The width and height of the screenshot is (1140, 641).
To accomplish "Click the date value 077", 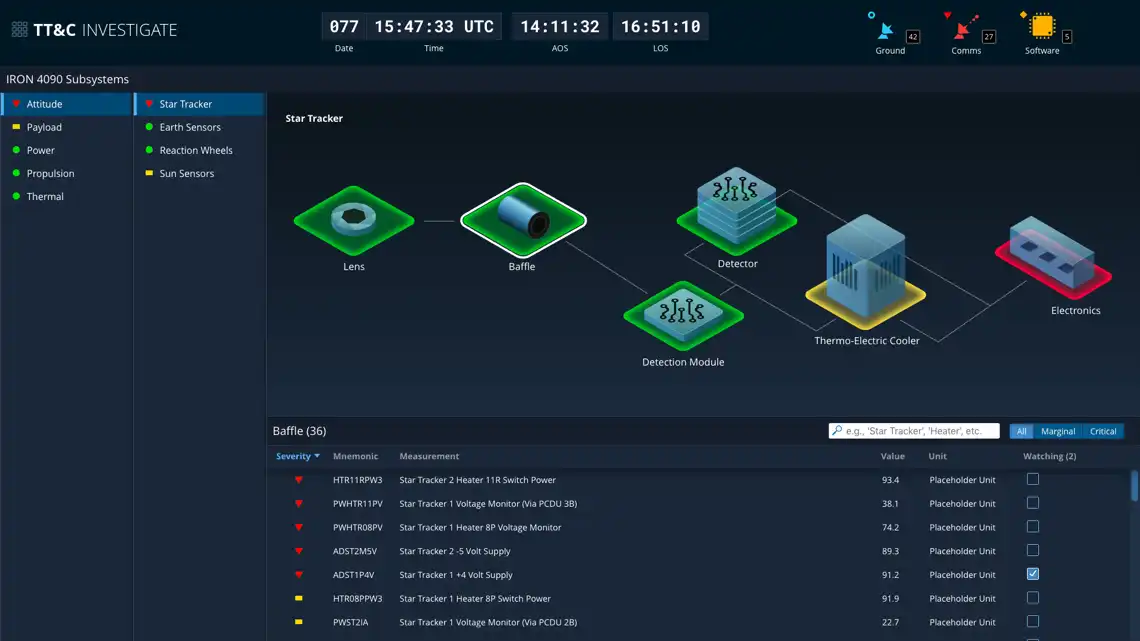I will [x=344, y=27].
